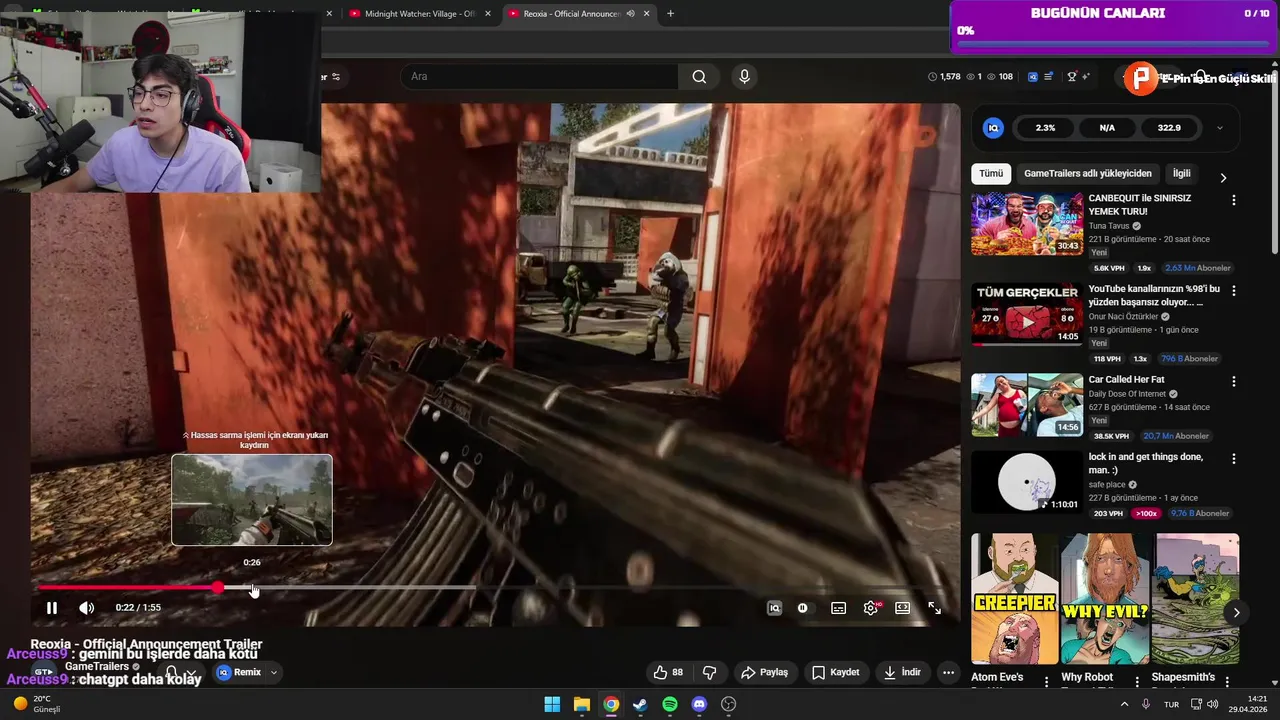
Task: Open the trophy icon in top bar
Action: point(1072,77)
